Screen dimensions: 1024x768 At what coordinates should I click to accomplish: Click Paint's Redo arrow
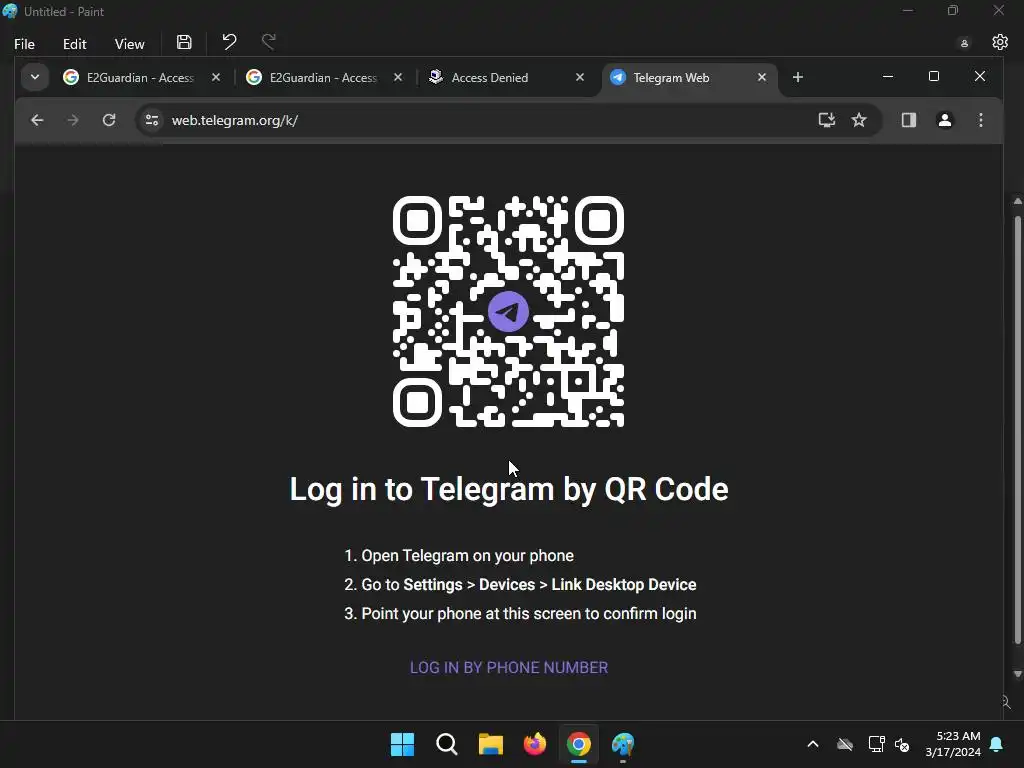[268, 42]
